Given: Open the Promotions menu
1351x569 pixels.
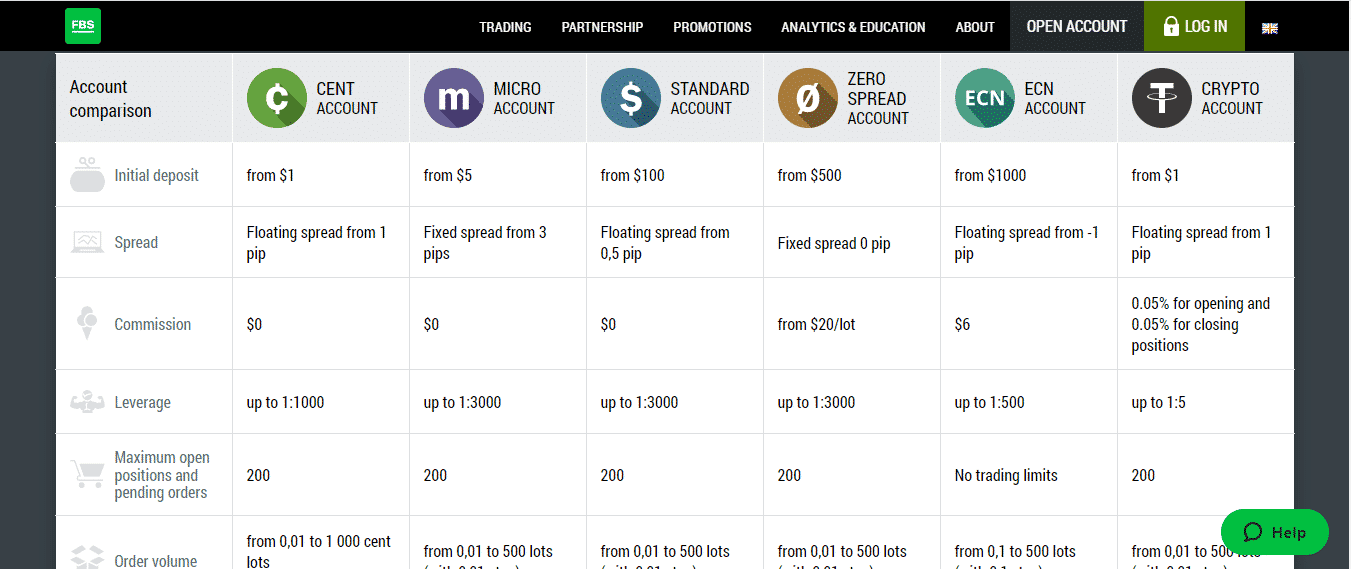Looking at the screenshot, I should [x=712, y=27].
